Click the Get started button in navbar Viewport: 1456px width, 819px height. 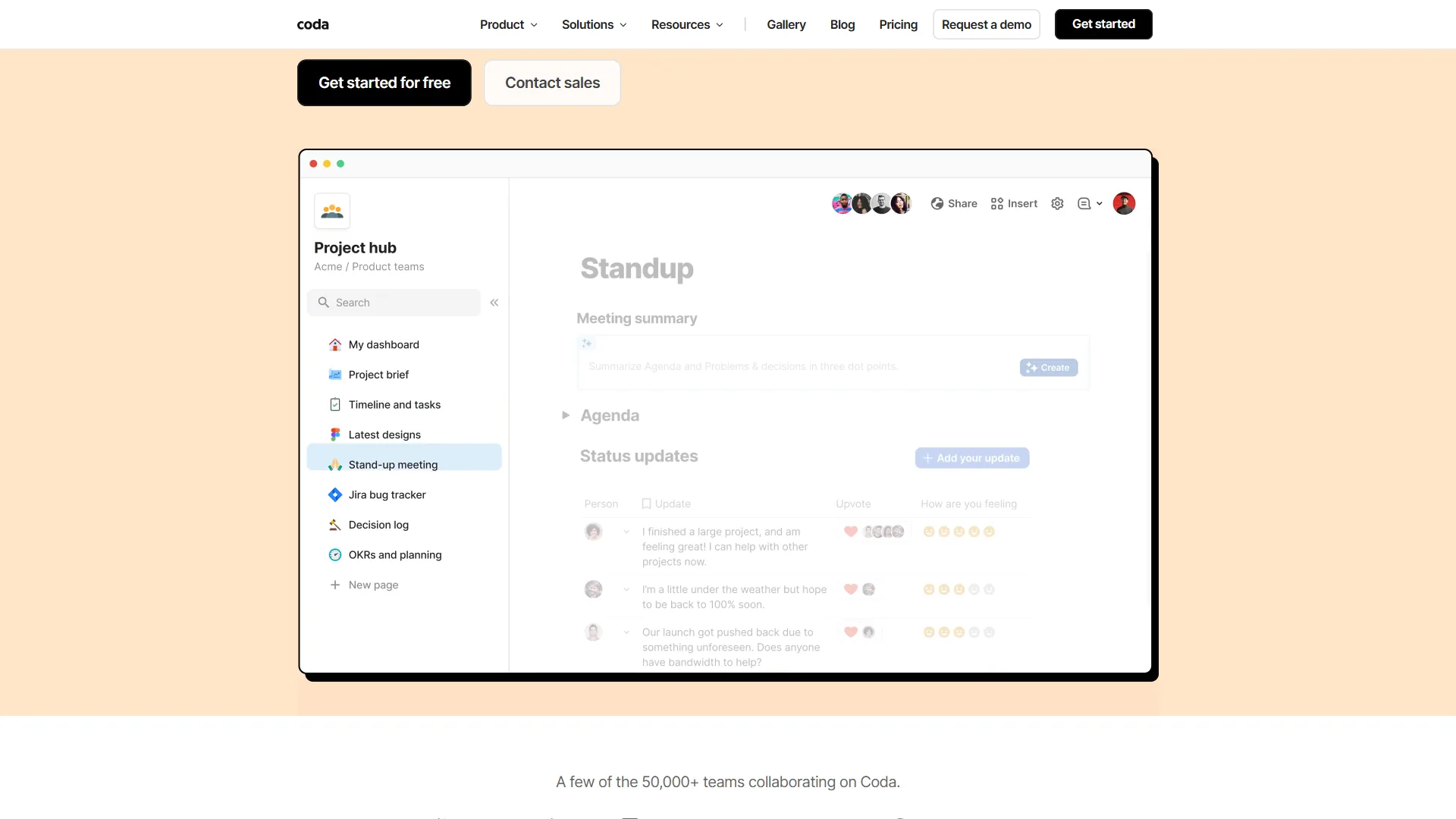coord(1103,24)
